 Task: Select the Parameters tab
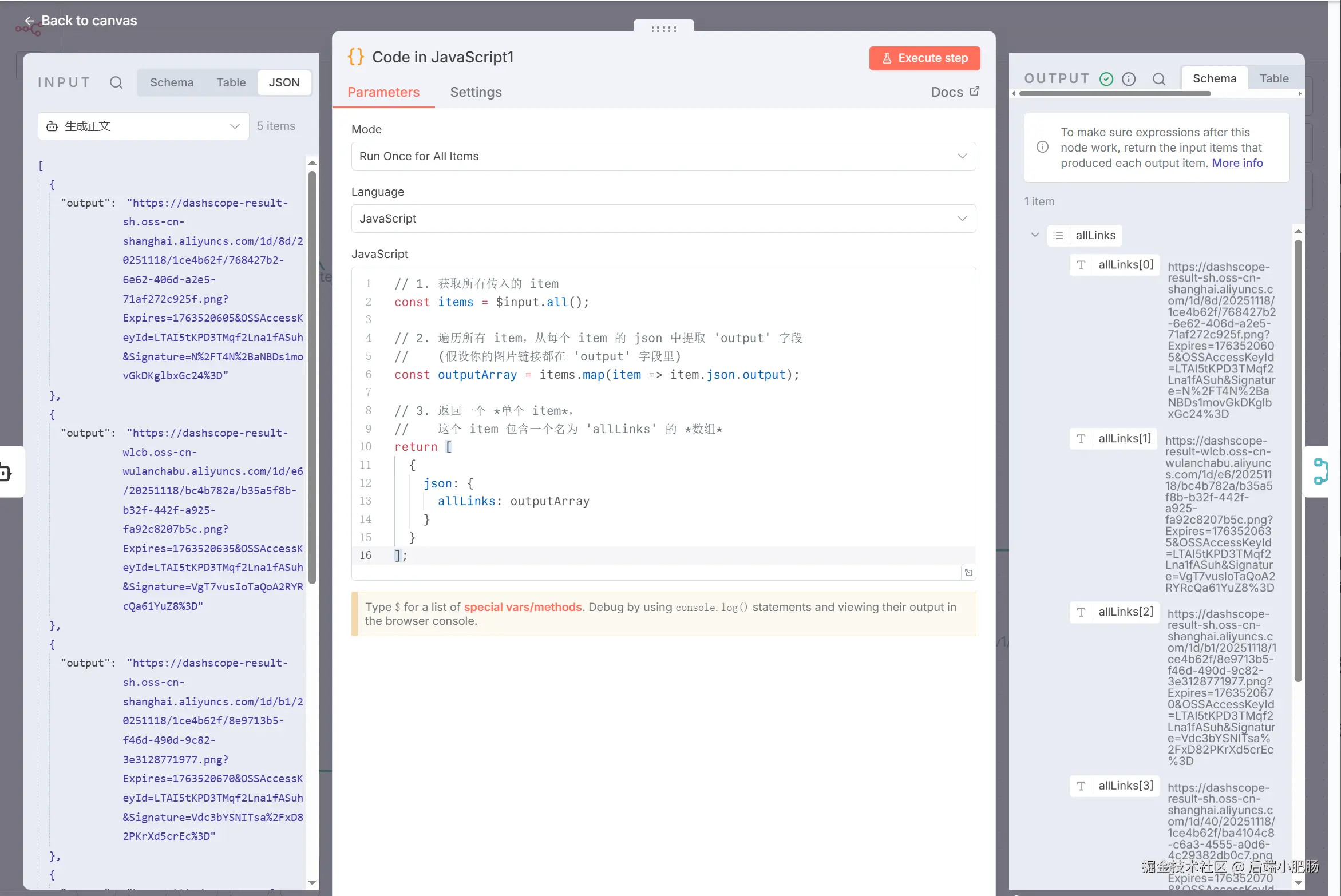(383, 92)
